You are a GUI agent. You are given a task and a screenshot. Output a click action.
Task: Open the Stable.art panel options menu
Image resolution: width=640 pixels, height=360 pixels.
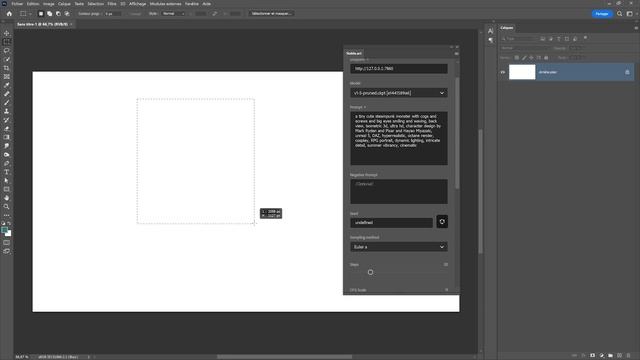[456, 53]
